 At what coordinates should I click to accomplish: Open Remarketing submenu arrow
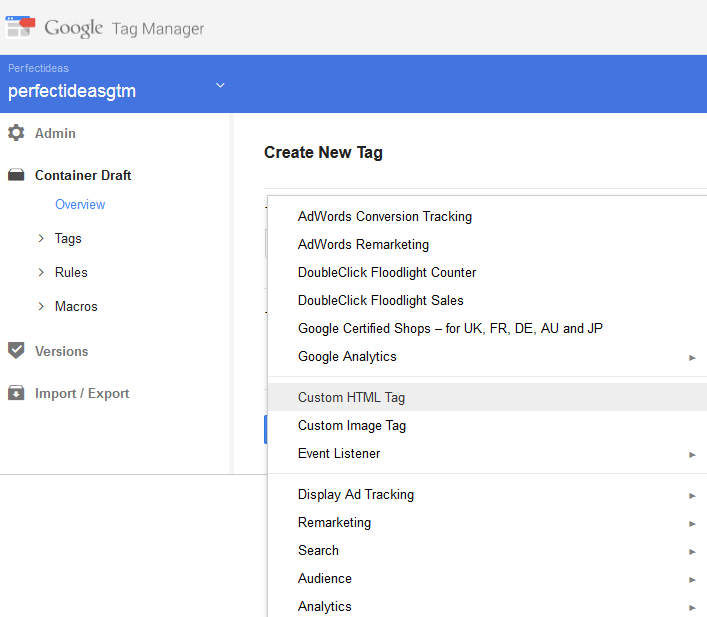[692, 524]
